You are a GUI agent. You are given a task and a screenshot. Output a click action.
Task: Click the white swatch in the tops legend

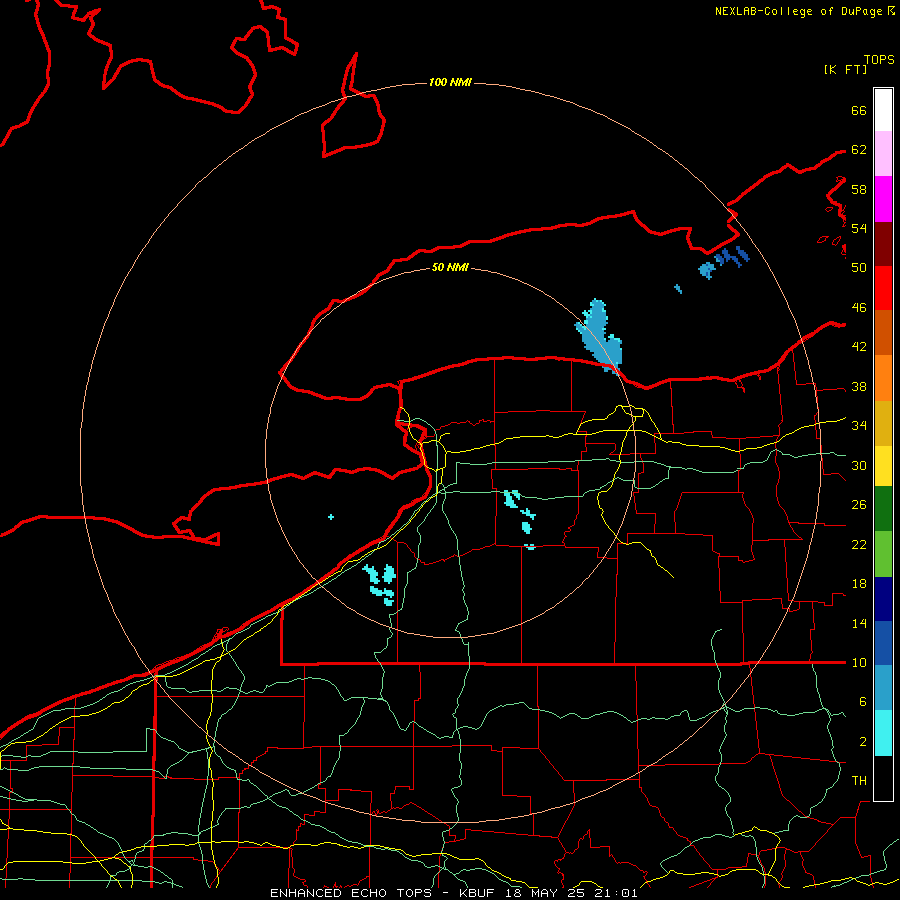(x=883, y=110)
